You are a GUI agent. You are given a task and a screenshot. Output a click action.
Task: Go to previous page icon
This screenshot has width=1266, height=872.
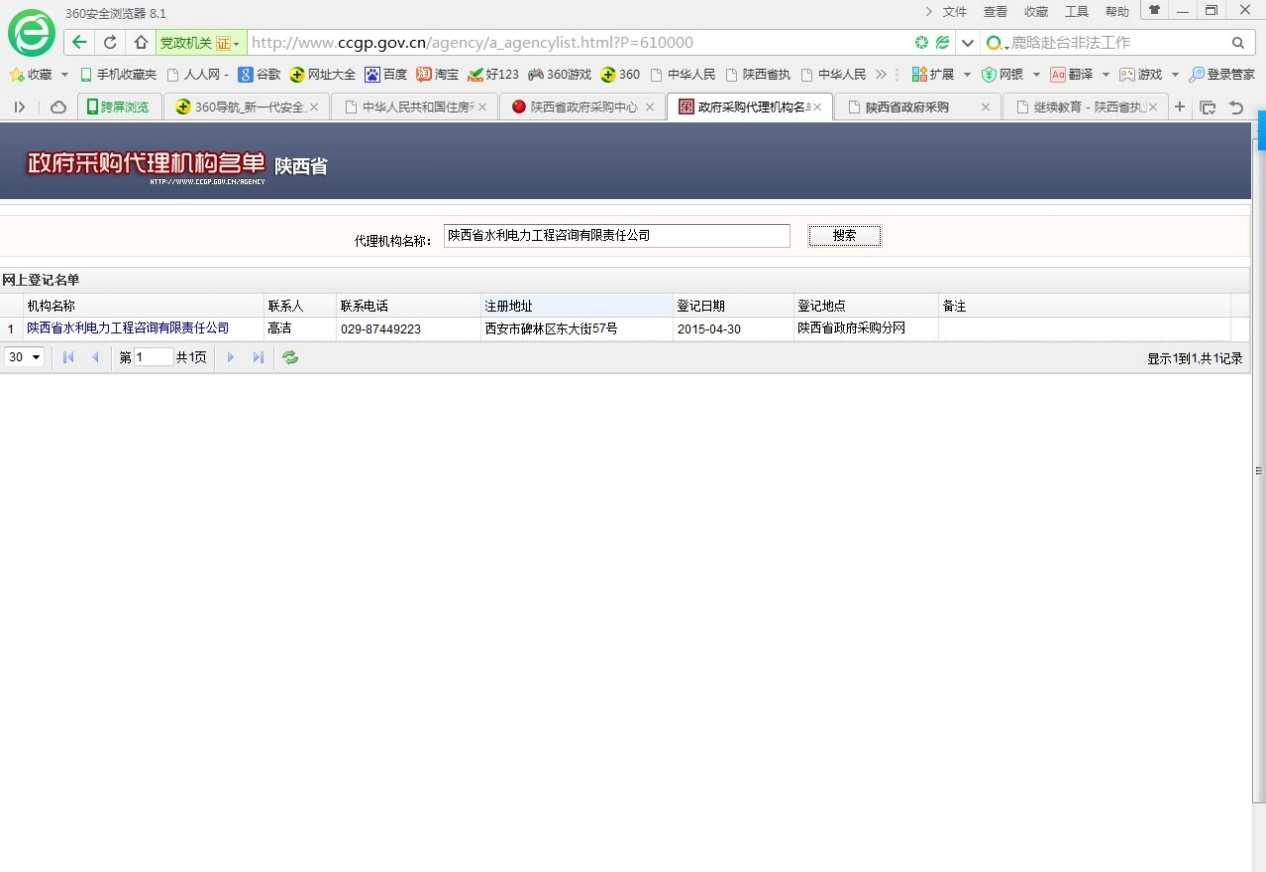95,357
